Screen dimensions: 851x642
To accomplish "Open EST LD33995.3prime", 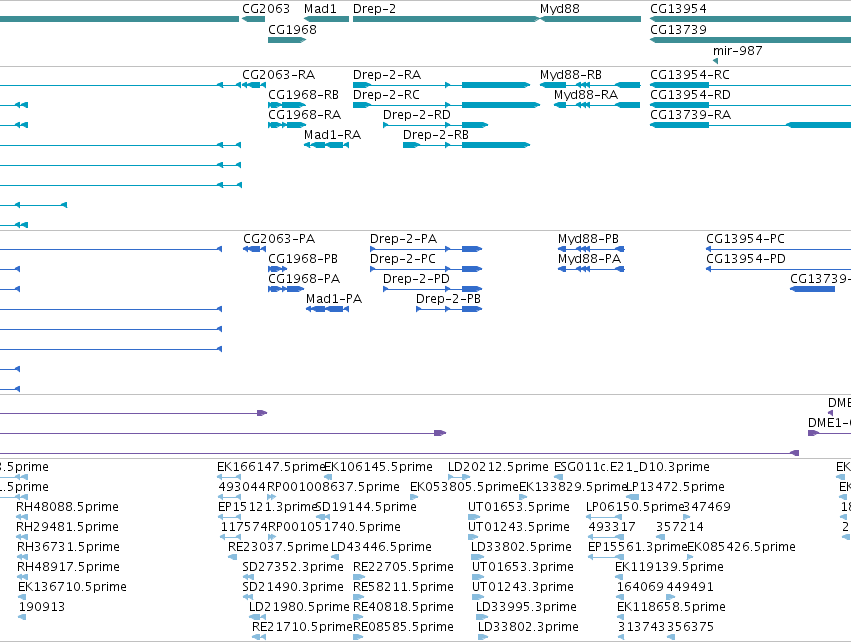I will (526, 607).
